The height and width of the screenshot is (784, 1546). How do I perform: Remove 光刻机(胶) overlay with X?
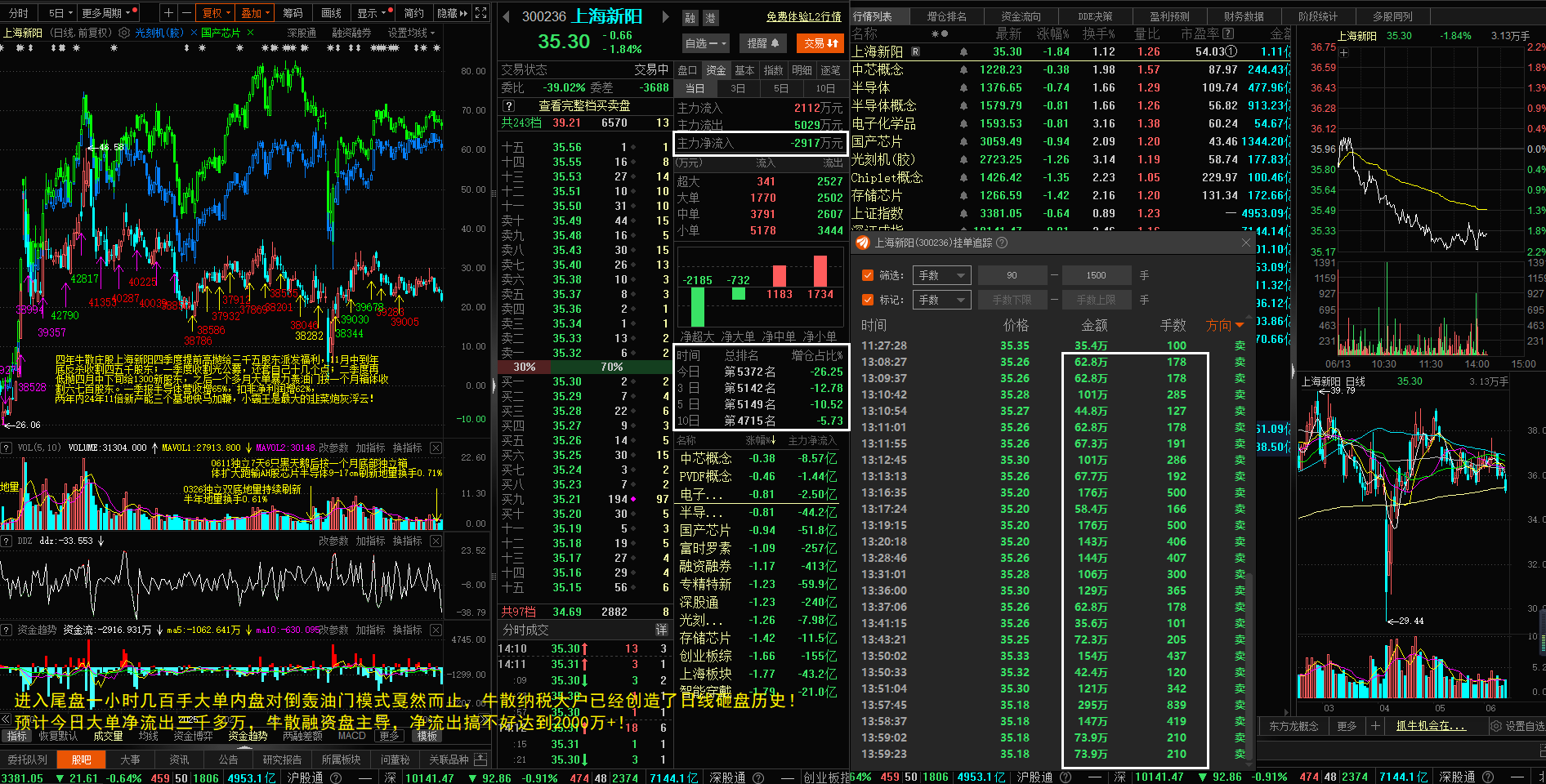194,33
